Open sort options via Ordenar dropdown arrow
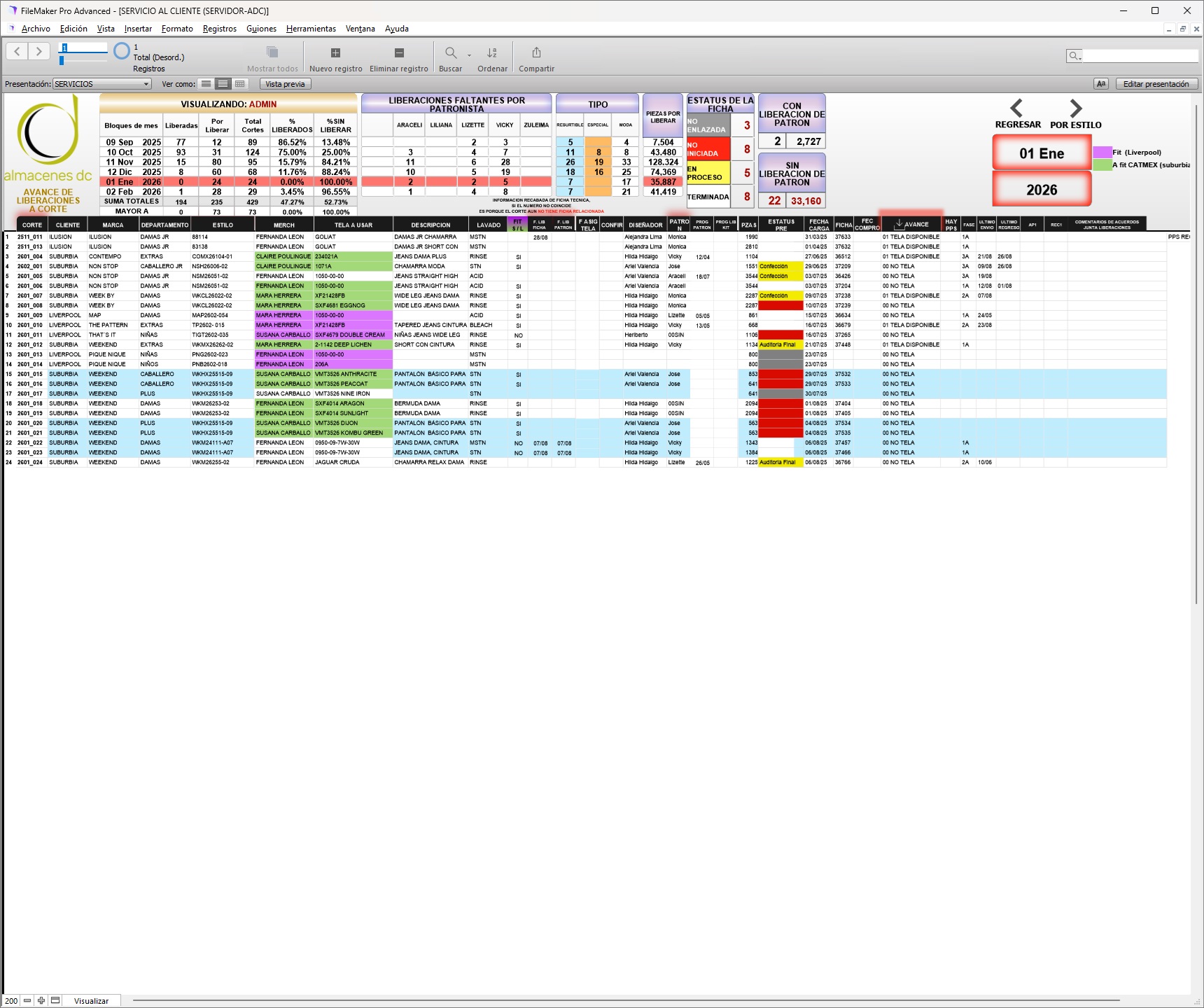 (x=469, y=56)
